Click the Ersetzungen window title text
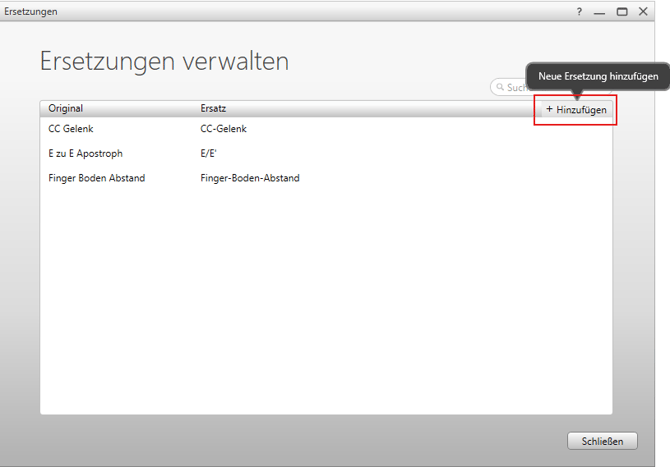 pyautogui.click(x=31, y=12)
